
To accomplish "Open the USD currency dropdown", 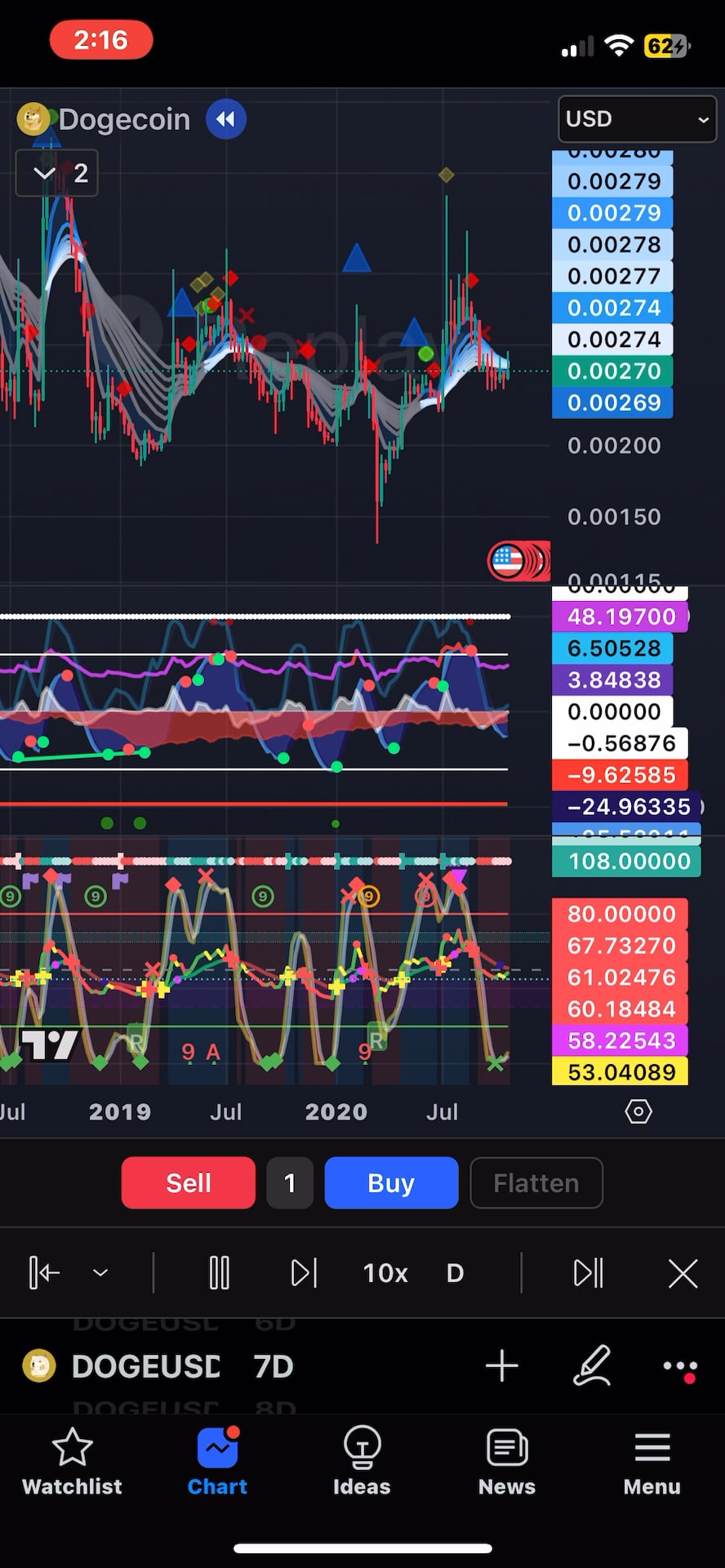I will pyautogui.click(x=637, y=119).
